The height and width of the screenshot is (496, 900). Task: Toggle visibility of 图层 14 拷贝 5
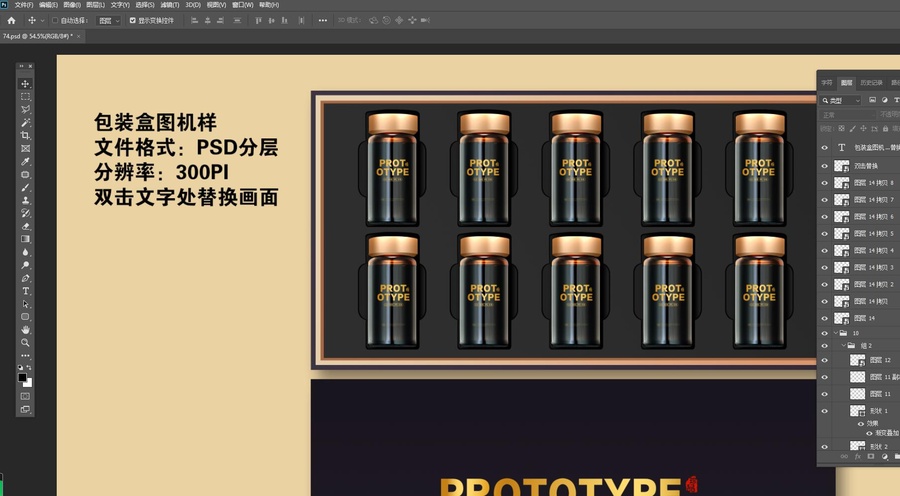pyautogui.click(x=825, y=234)
